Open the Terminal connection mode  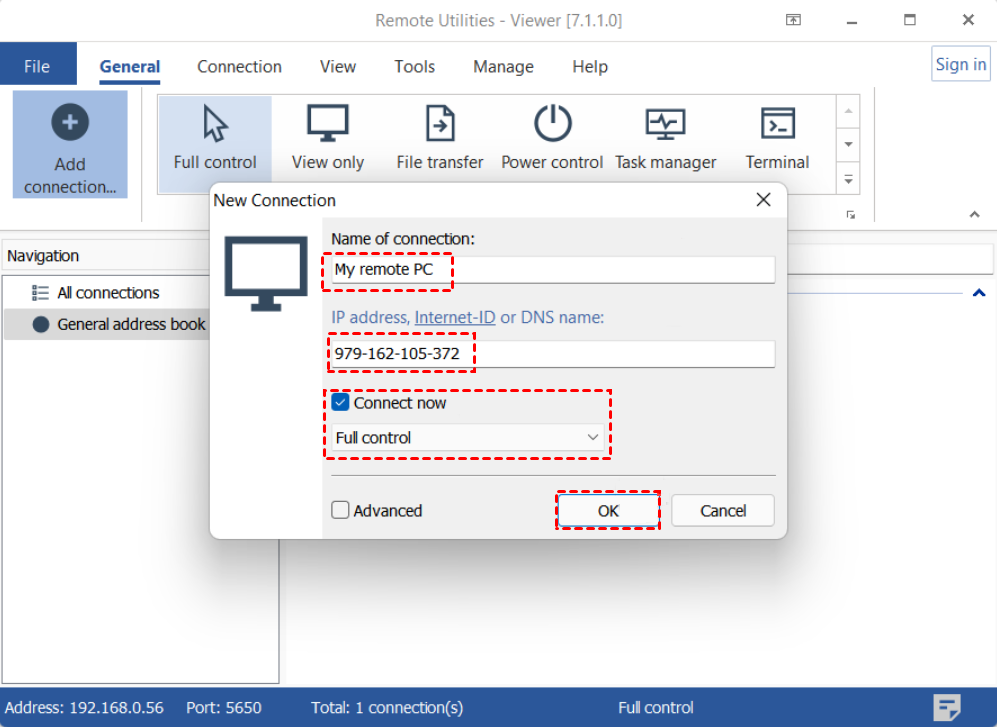(777, 125)
